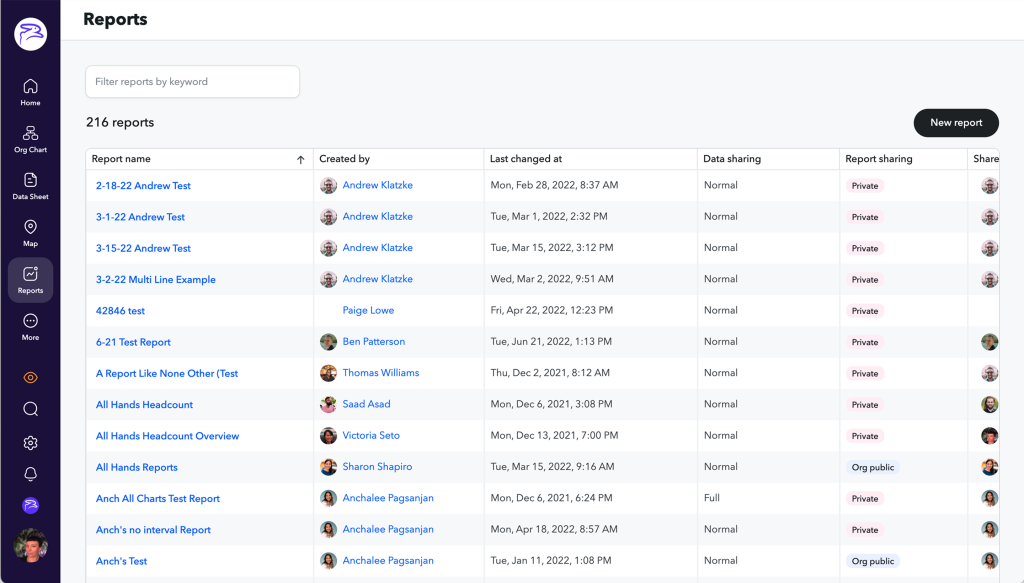The height and width of the screenshot is (583, 1024).
Task: Click the shared user avatar for All Hands Headcount
Action: coord(990,404)
